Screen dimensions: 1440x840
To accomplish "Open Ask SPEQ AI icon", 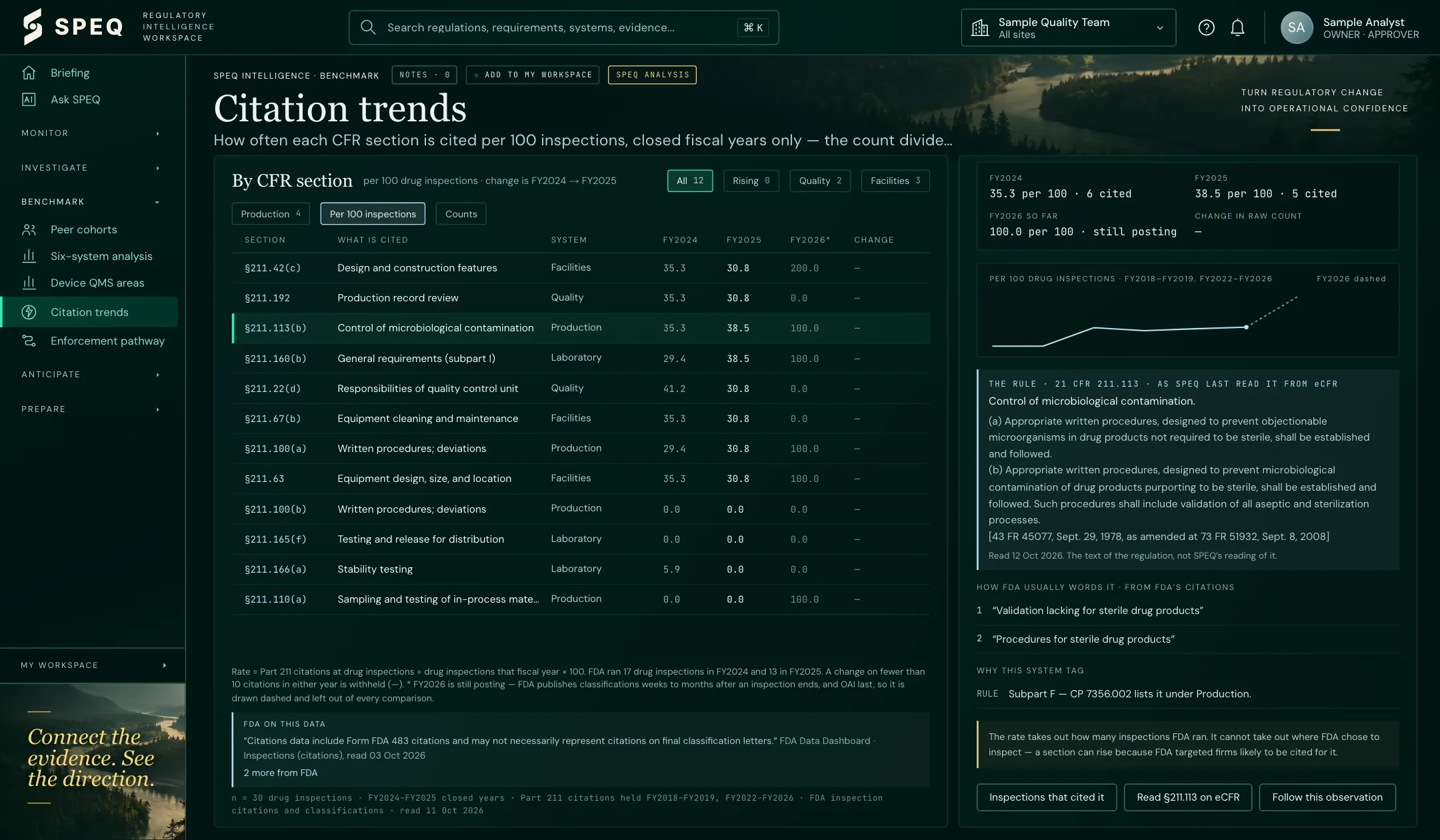I will click(x=29, y=99).
